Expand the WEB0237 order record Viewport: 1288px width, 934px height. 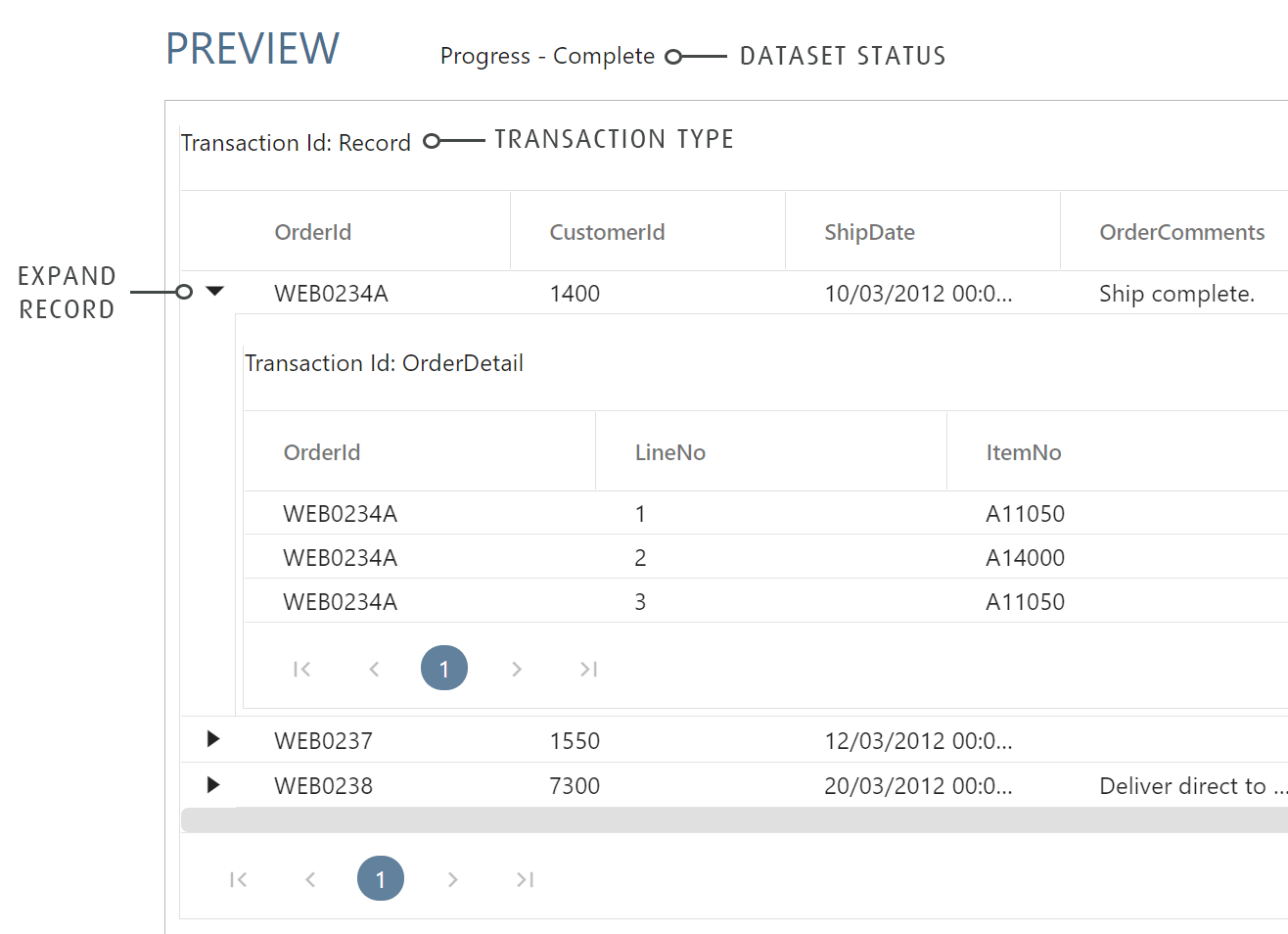click(212, 739)
